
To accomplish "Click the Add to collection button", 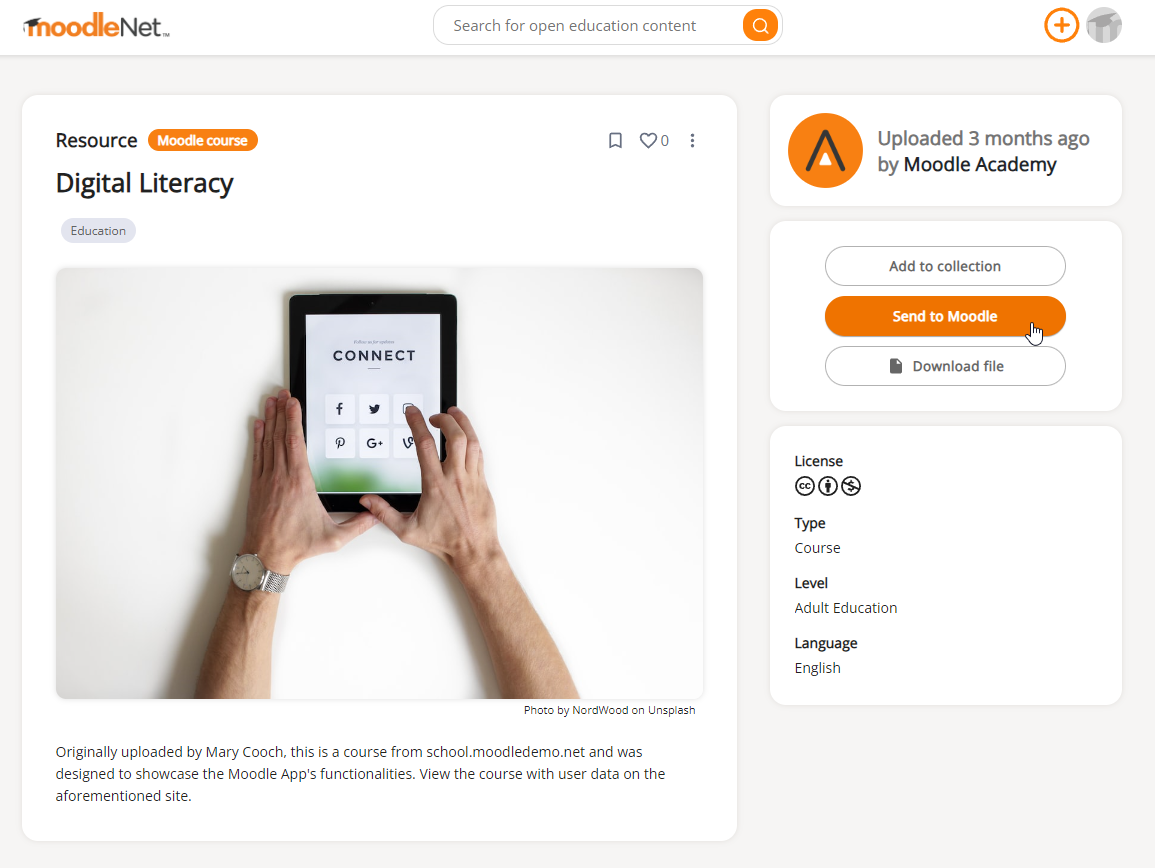I will coord(945,266).
